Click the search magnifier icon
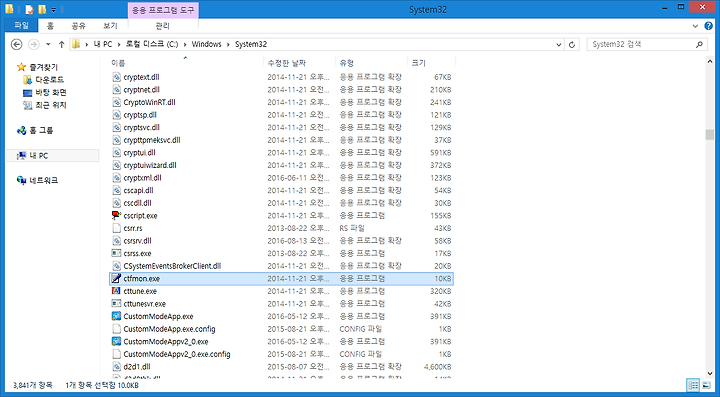This screenshot has height=397, width=720. (699, 45)
